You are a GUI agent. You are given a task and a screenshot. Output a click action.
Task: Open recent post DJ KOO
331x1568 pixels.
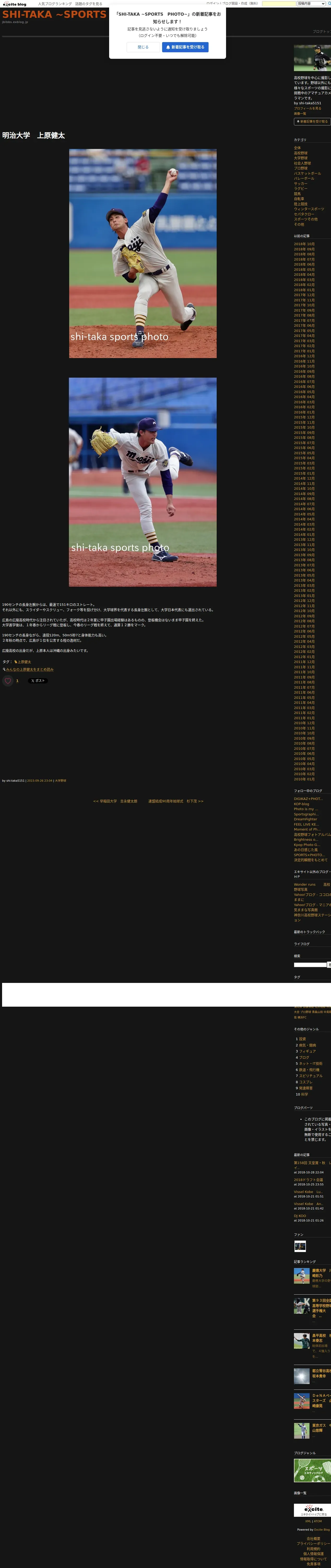(x=300, y=1216)
